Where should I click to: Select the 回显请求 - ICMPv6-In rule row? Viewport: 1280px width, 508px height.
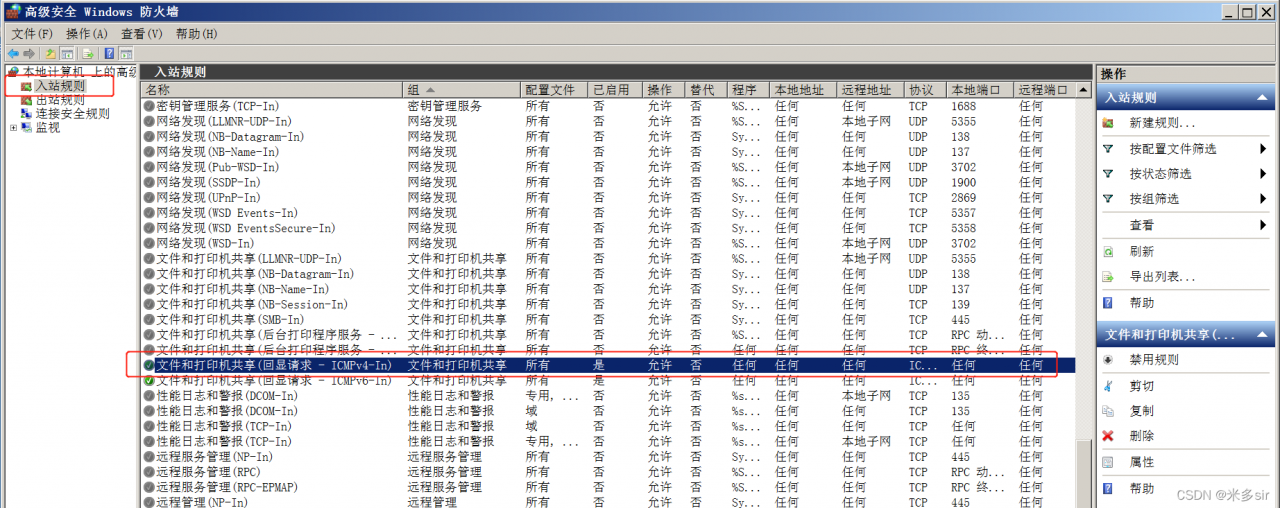click(608, 381)
